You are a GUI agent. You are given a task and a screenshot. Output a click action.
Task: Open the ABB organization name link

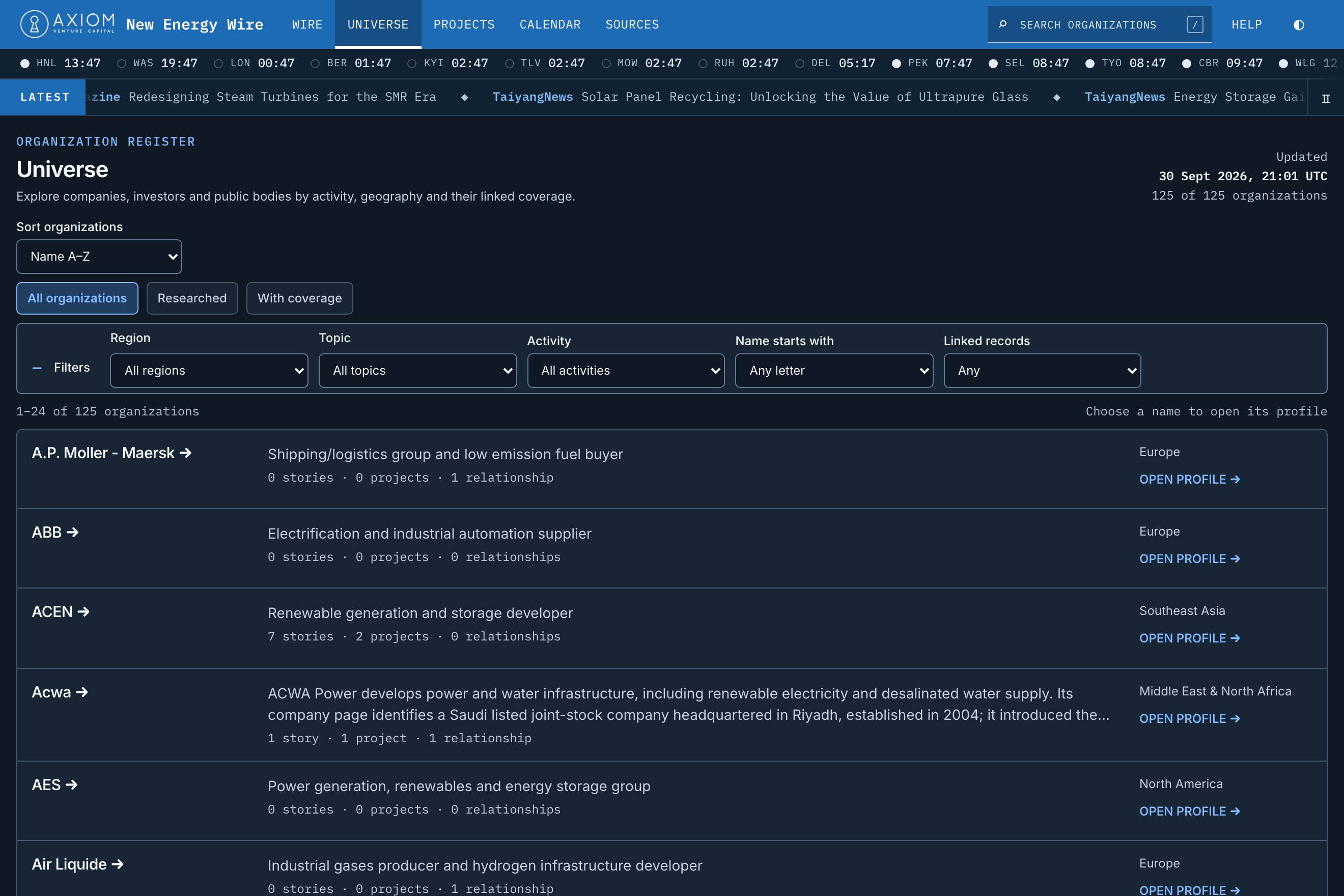[x=55, y=533]
